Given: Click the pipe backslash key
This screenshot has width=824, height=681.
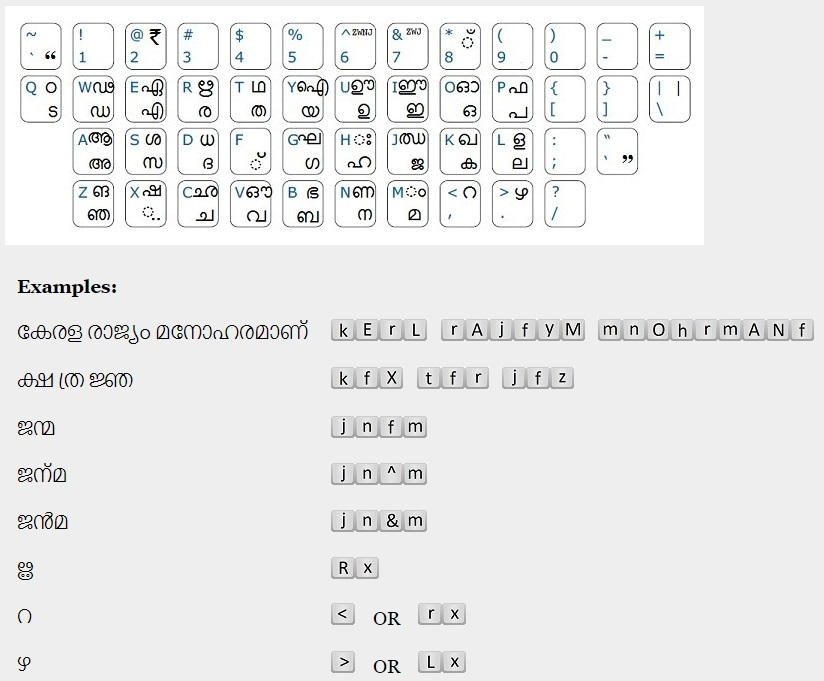Looking at the screenshot, I should (670, 99).
